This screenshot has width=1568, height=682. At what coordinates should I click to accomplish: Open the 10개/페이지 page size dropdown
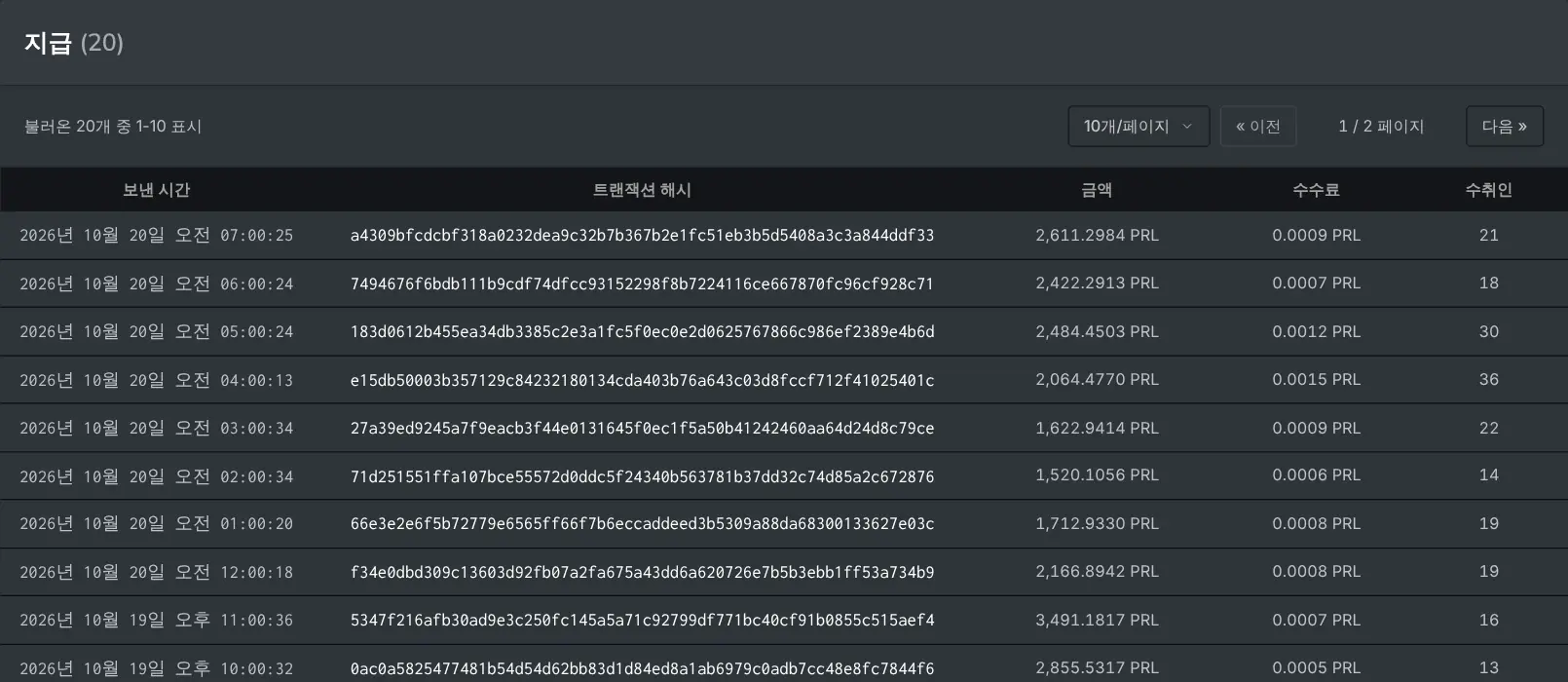coord(1139,127)
